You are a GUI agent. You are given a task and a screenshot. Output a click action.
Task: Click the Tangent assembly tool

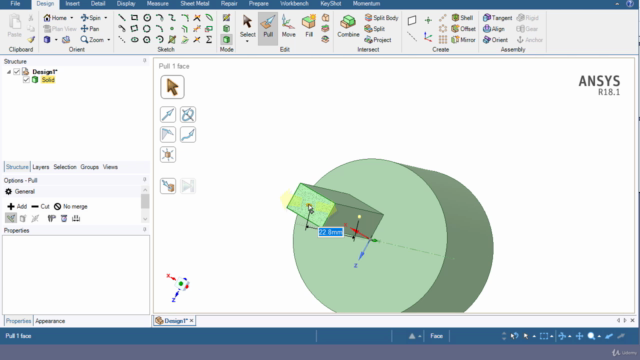pyautogui.click(x=497, y=18)
